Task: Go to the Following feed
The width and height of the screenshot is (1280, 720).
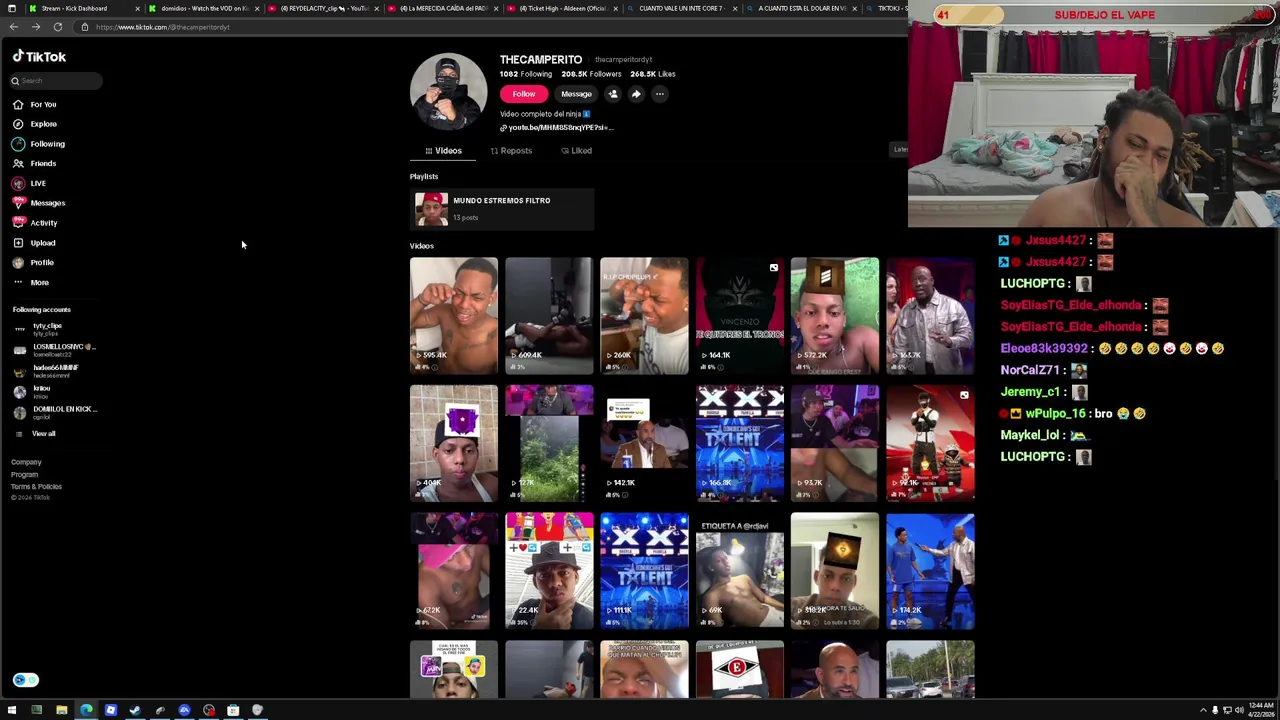Action: pyautogui.click(x=38, y=144)
